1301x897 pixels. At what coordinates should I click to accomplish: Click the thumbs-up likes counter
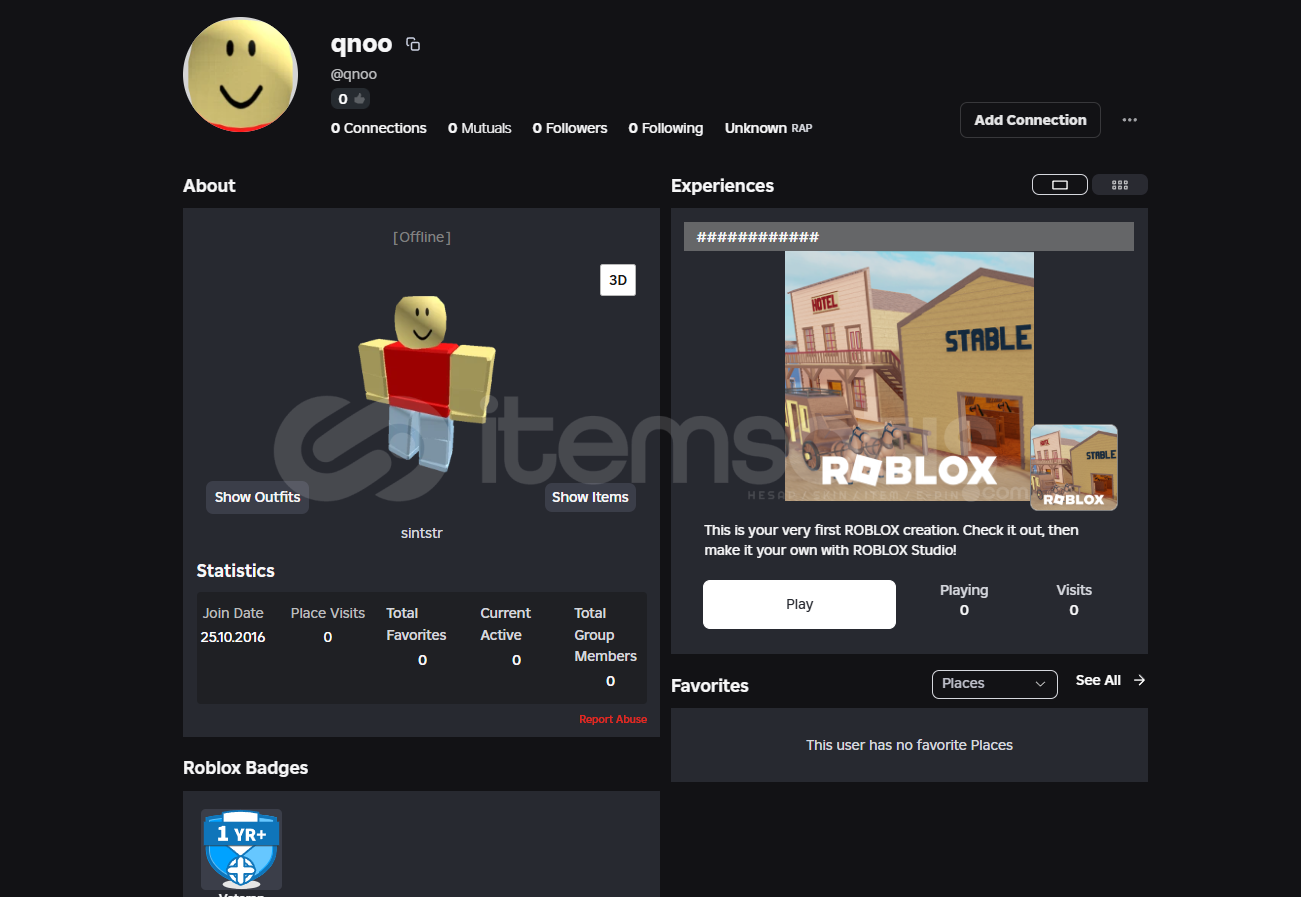[350, 99]
